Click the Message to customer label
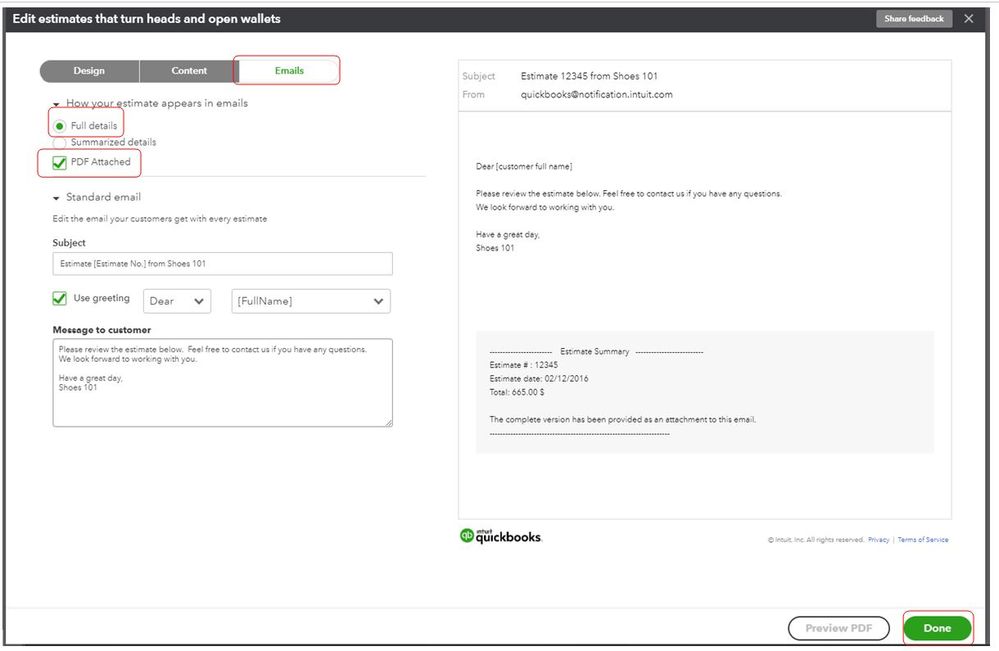999x651 pixels. click(x=102, y=330)
